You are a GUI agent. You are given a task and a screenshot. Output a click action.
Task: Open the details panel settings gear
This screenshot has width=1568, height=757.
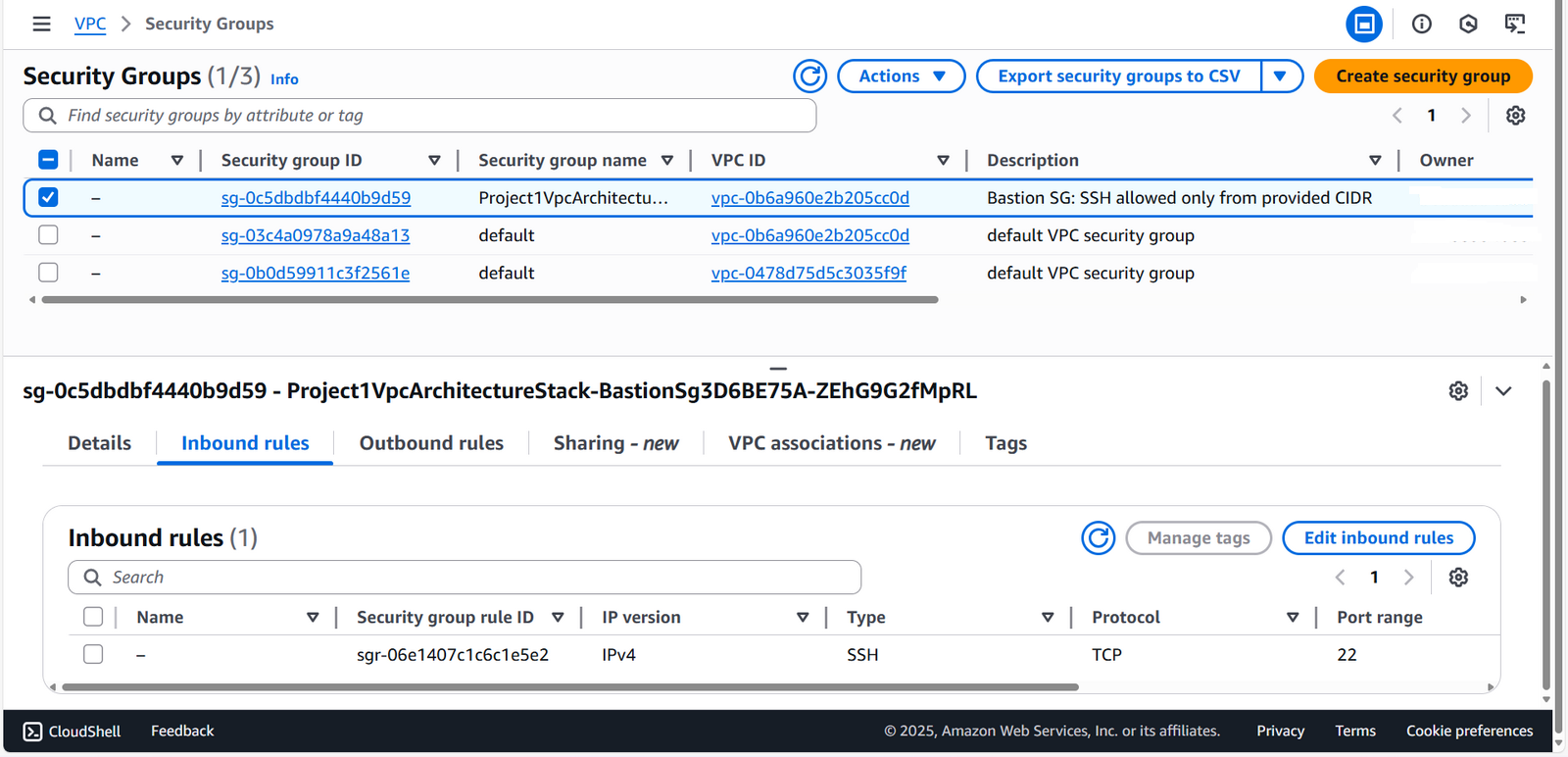[x=1458, y=391]
